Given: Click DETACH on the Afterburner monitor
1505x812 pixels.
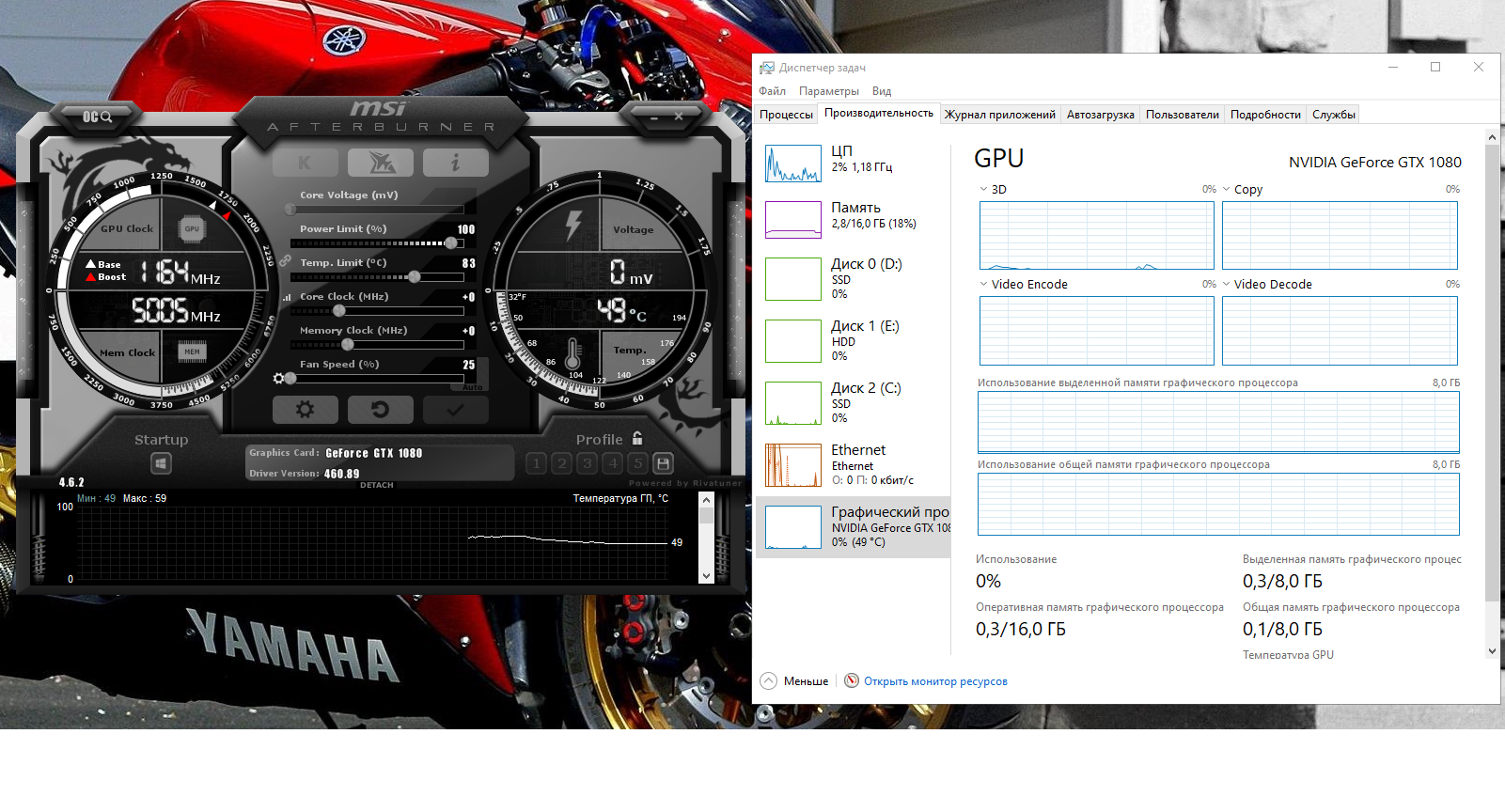Looking at the screenshot, I should click(377, 485).
